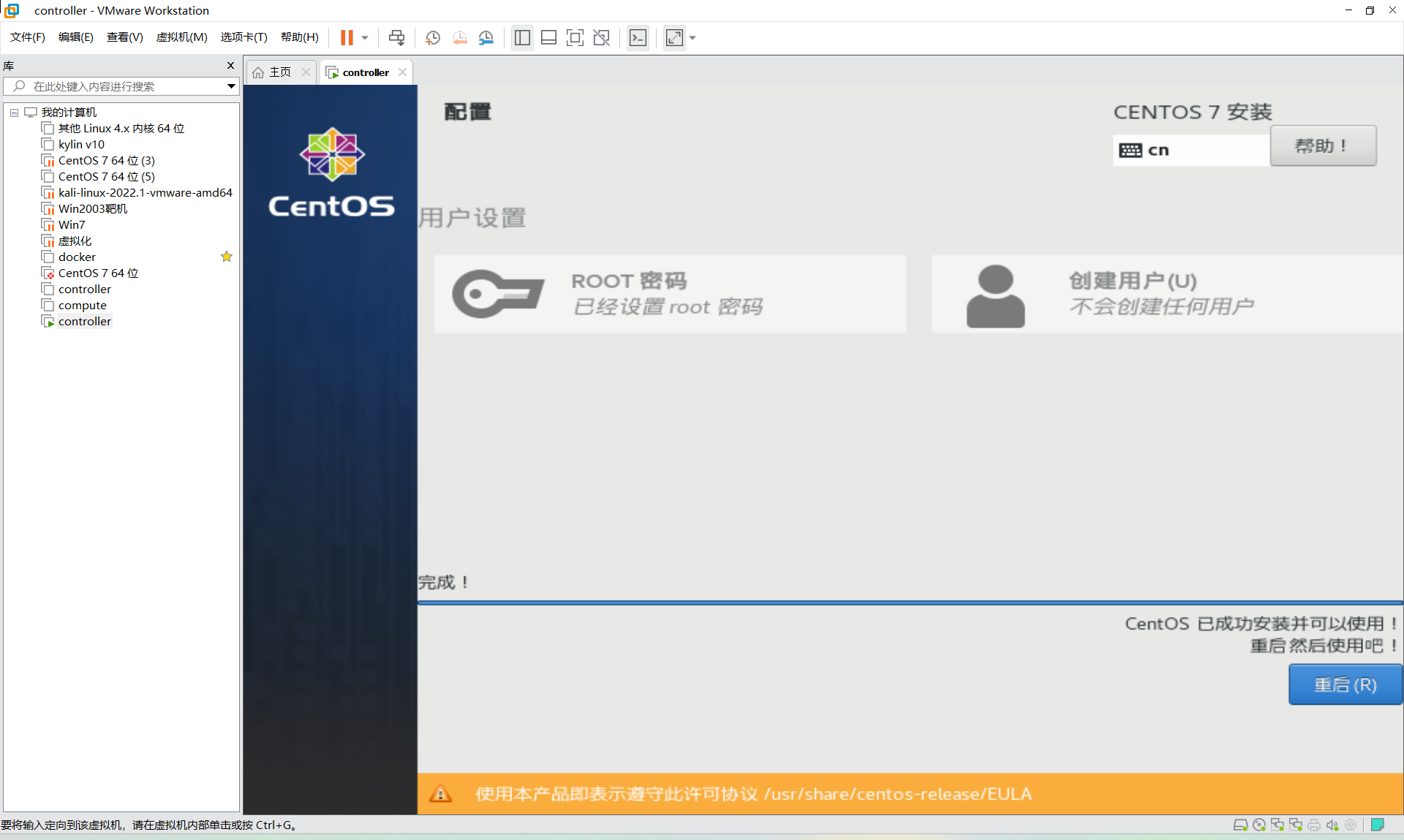The height and width of the screenshot is (840, 1404).
Task: Click the hard disk status icon
Action: [x=1240, y=825]
